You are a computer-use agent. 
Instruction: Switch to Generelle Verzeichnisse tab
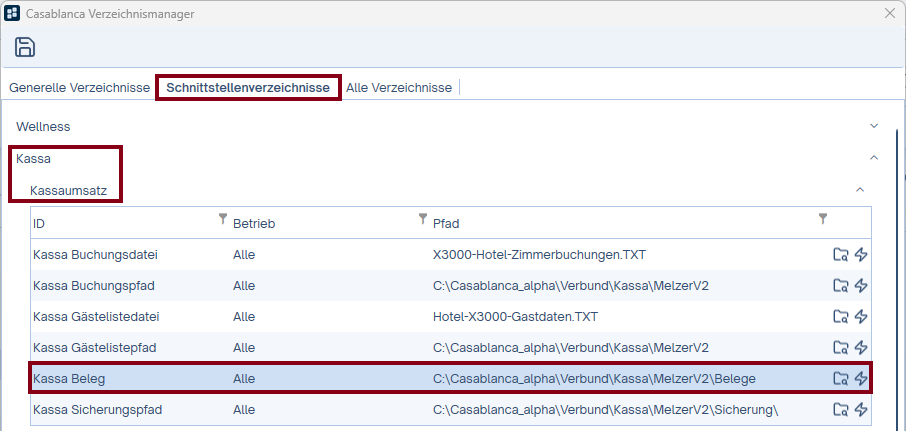coord(80,88)
